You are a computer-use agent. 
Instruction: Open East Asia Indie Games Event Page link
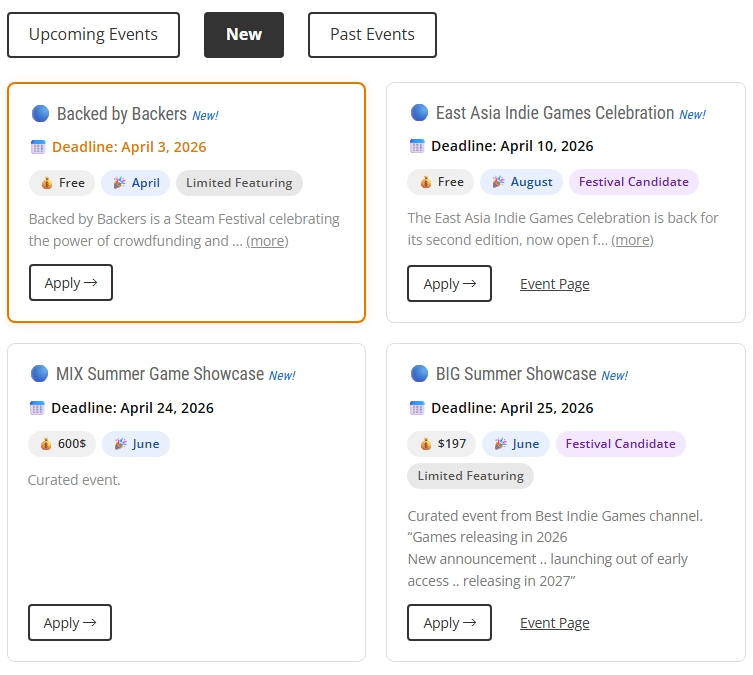point(554,284)
